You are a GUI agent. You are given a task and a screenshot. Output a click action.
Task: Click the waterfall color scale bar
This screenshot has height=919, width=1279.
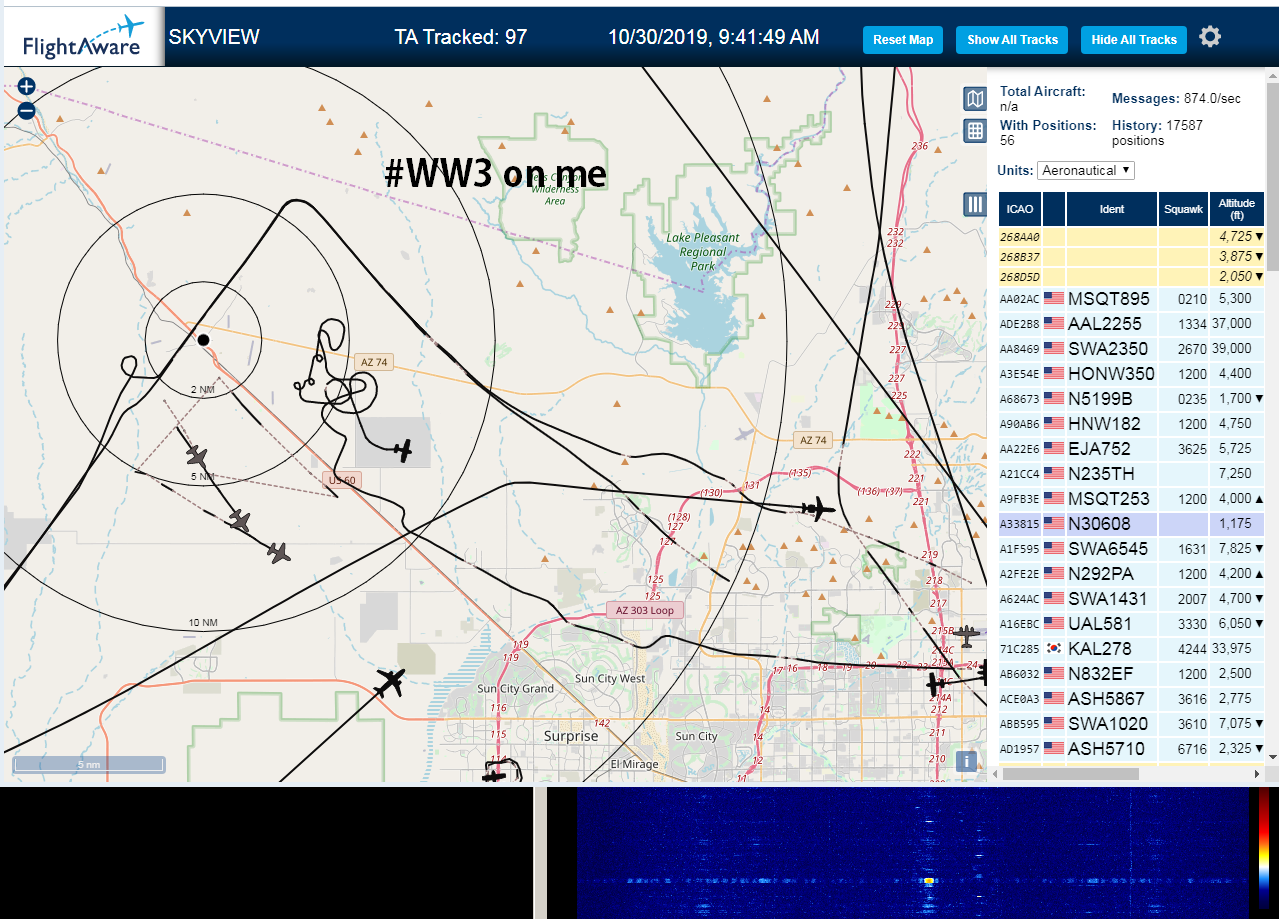(1263, 848)
